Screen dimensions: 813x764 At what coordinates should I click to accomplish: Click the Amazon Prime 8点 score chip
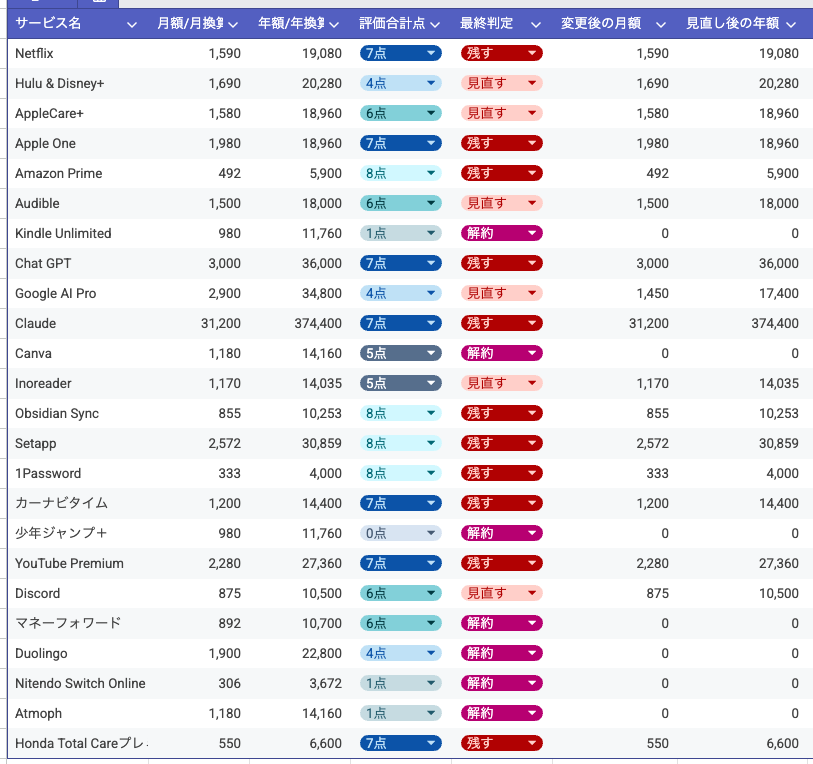[x=400, y=173]
